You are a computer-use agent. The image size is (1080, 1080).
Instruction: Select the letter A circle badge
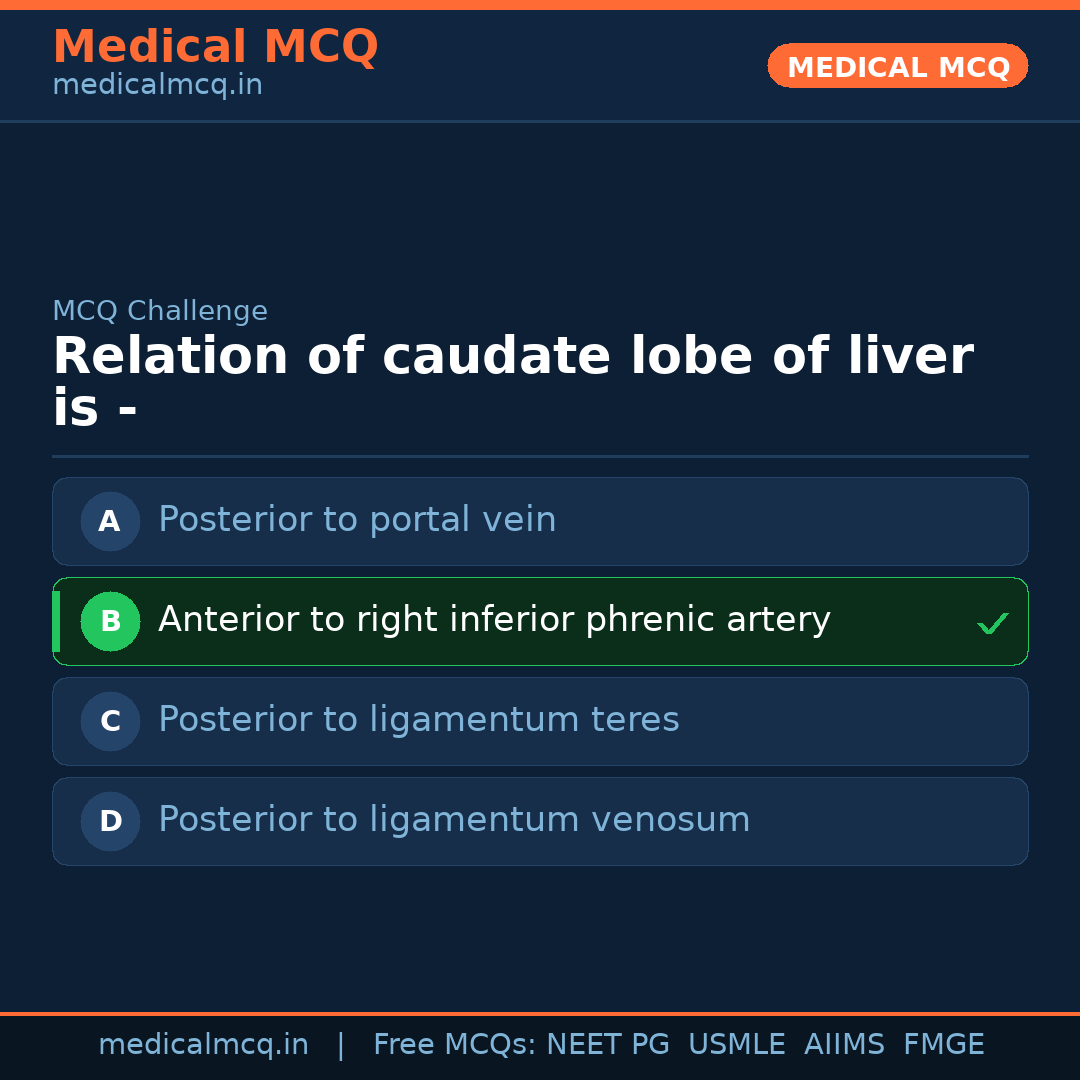point(110,521)
